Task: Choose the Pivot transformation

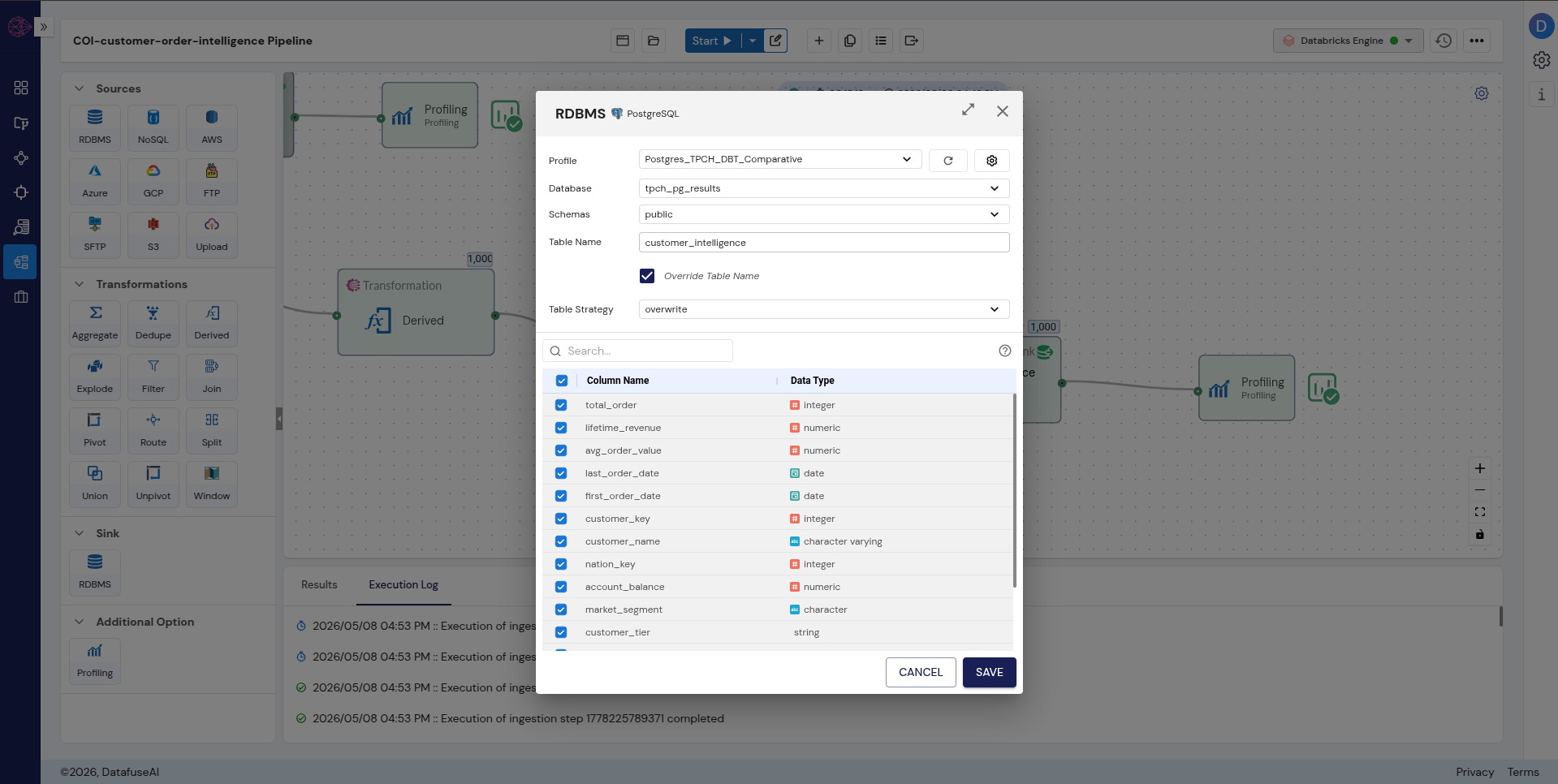Action: [x=95, y=429]
